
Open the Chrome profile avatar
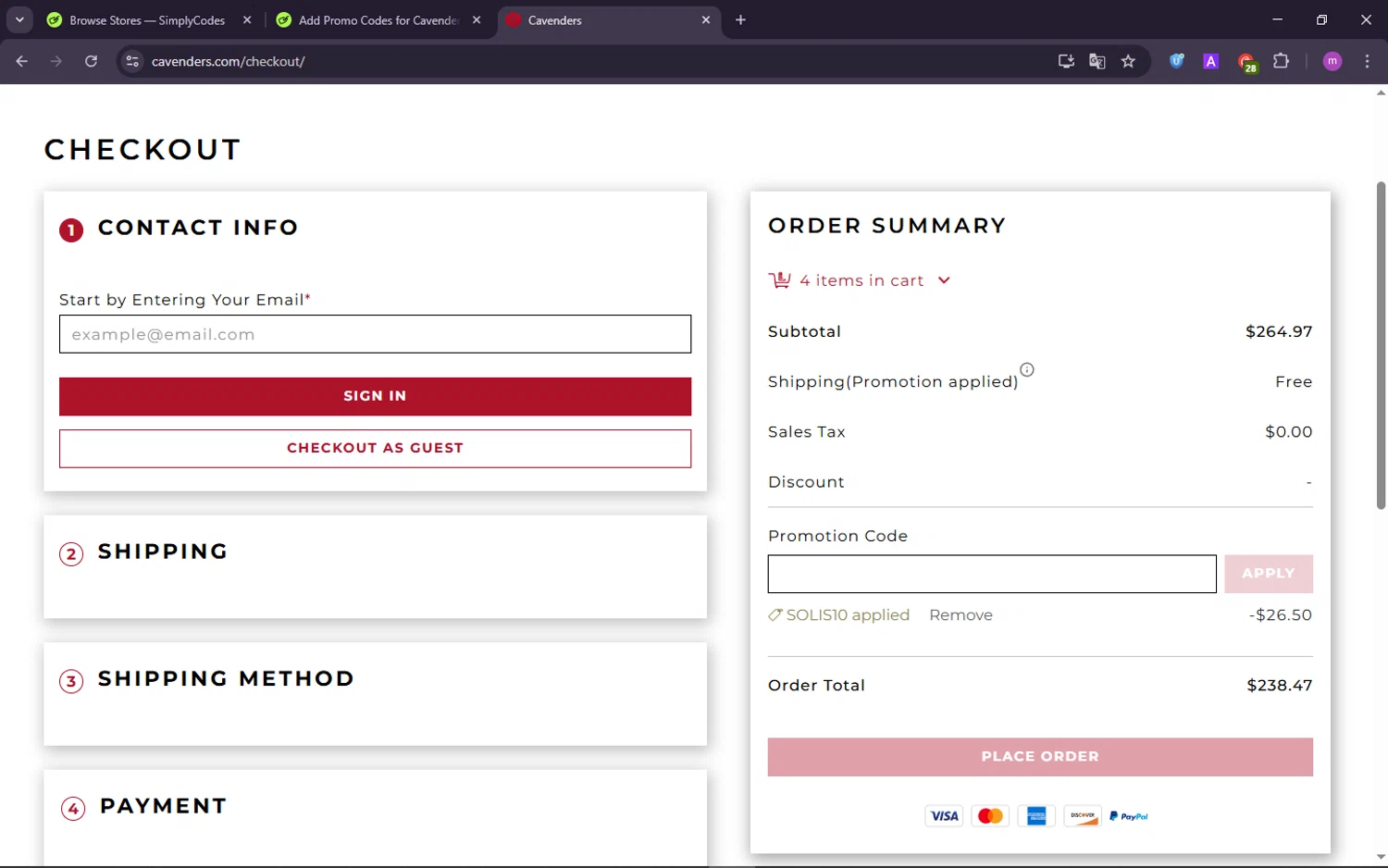point(1332,61)
